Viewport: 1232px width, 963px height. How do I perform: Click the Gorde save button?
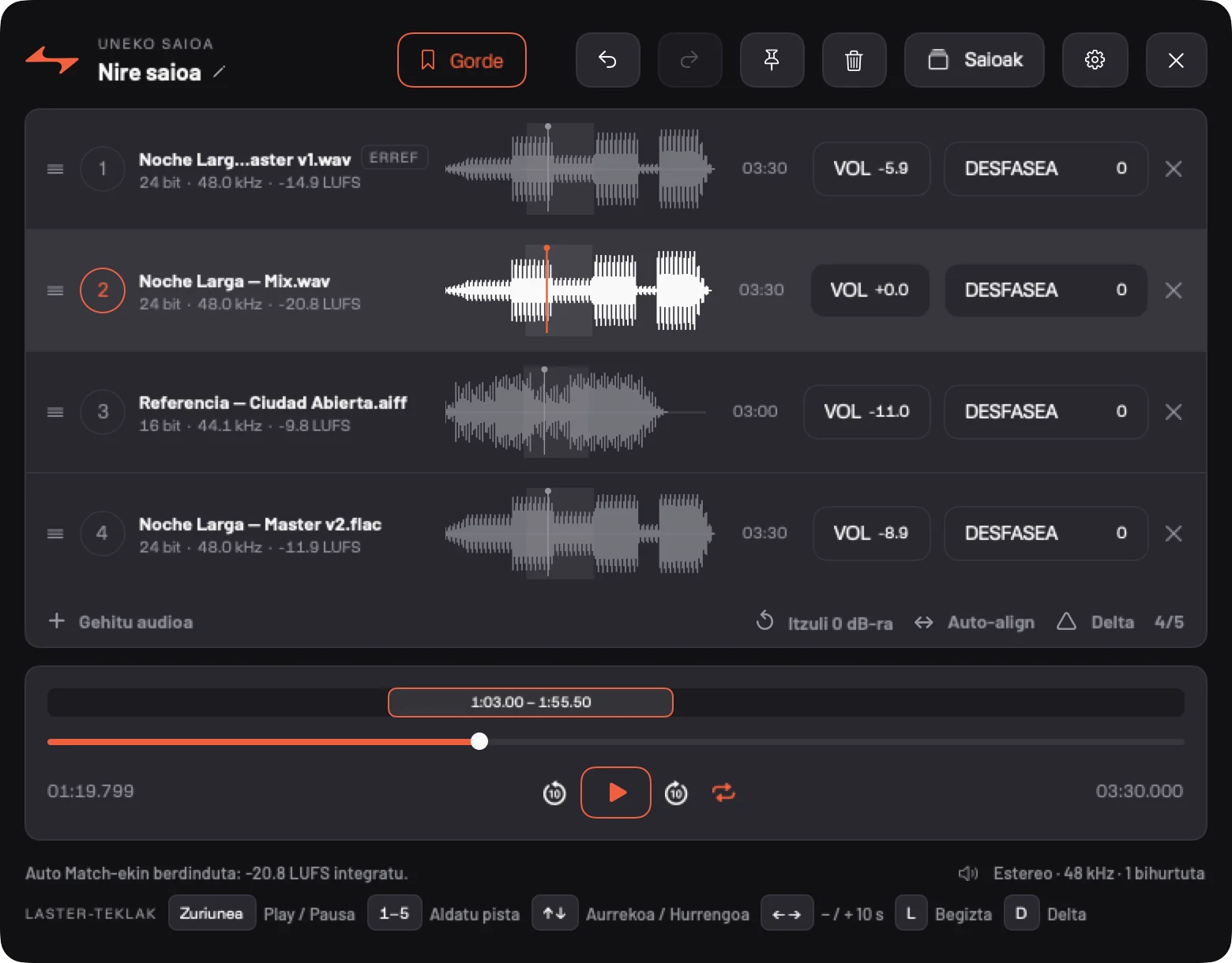pos(462,60)
